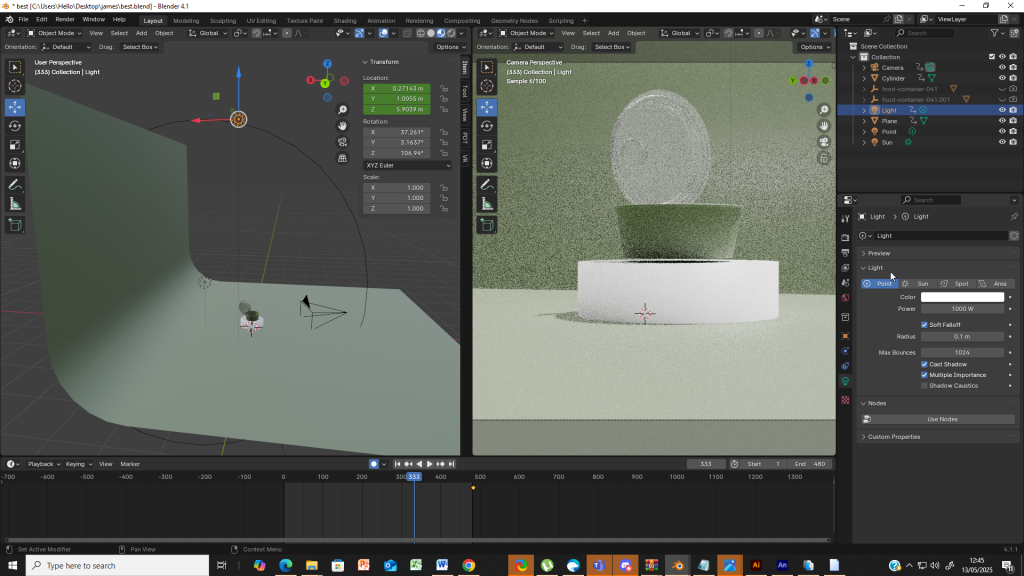Enable the Shadow Caustics checkbox
1024x576 pixels.
tap(924, 385)
